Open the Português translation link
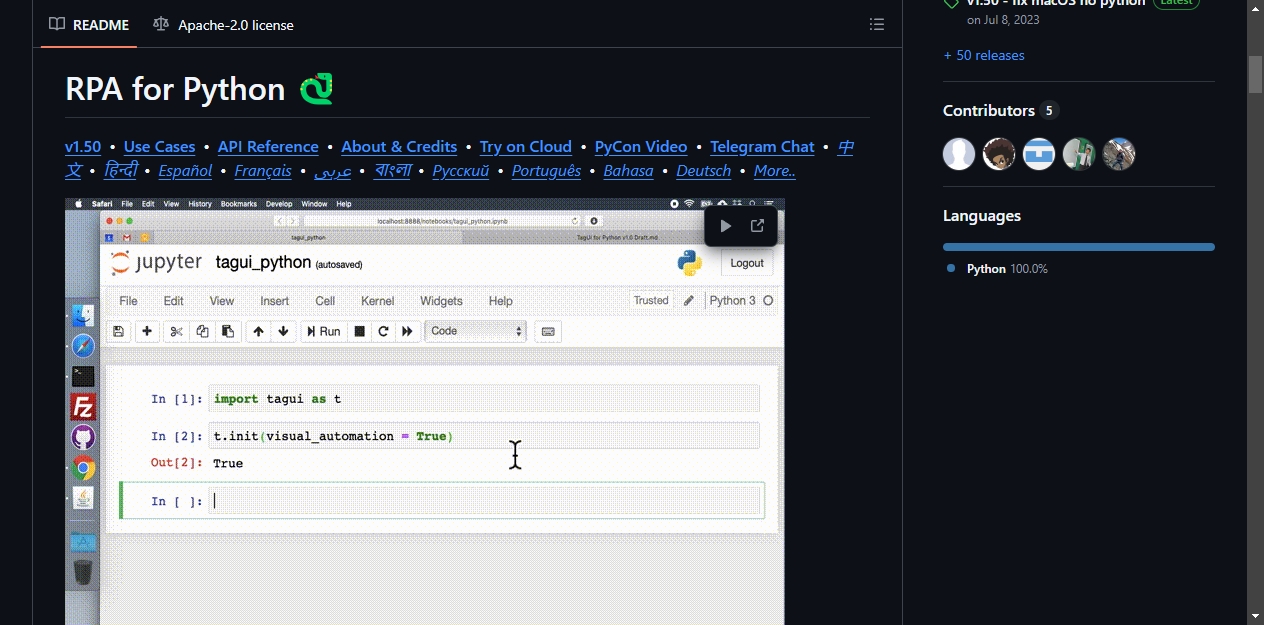The image size is (1264, 625). 546,171
